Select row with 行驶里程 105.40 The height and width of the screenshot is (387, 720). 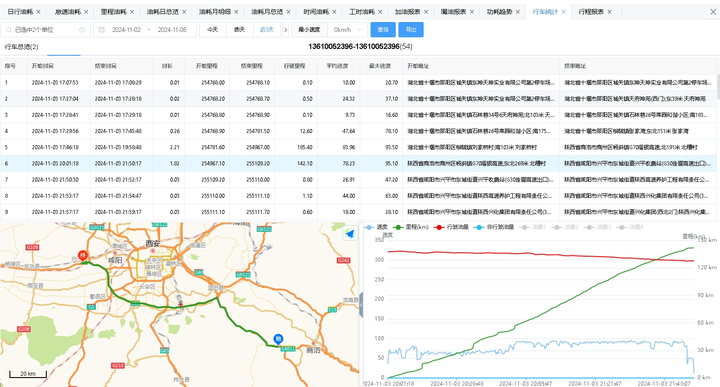click(358, 147)
